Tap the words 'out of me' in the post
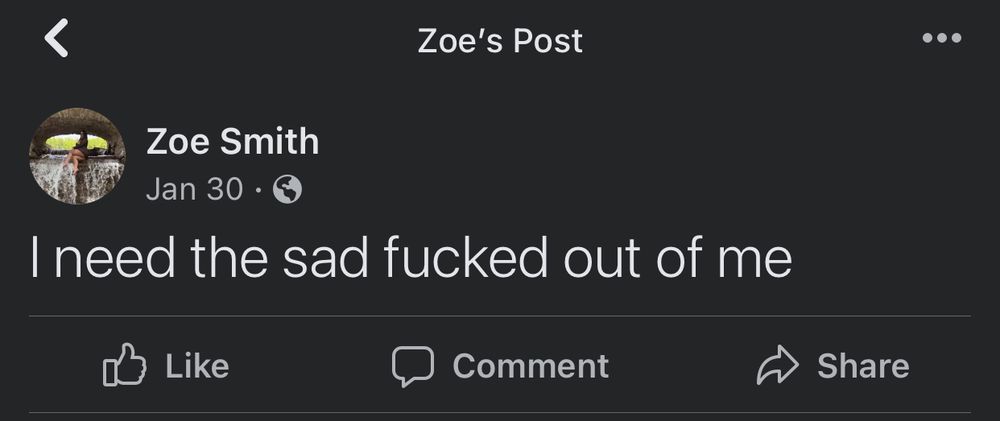The width and height of the screenshot is (1000, 421). [678, 258]
